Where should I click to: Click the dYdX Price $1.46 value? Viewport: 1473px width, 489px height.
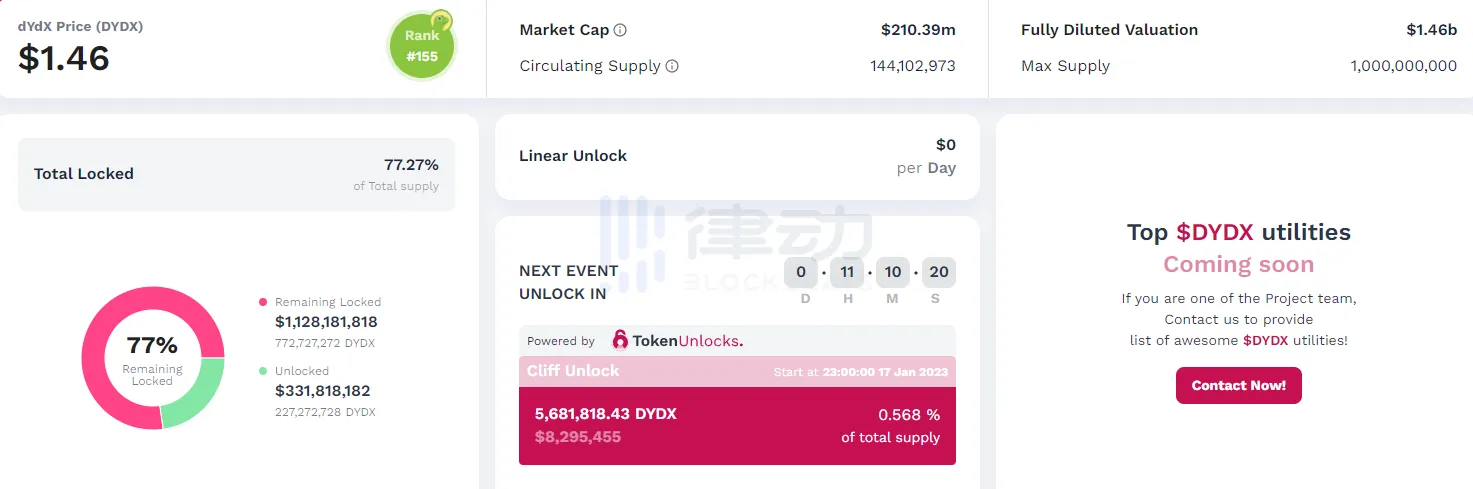coord(64,59)
